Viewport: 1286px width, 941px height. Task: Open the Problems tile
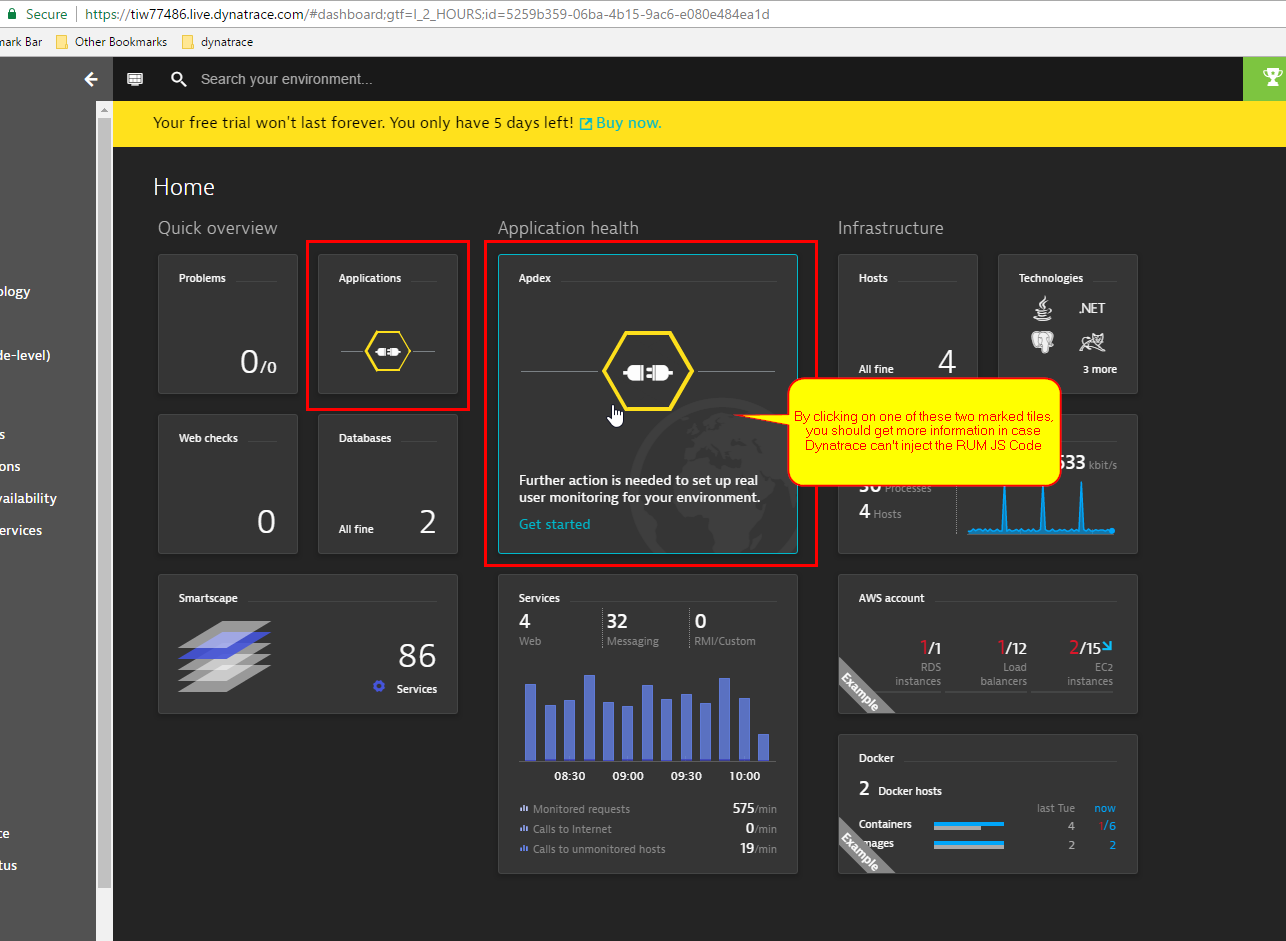tap(228, 324)
